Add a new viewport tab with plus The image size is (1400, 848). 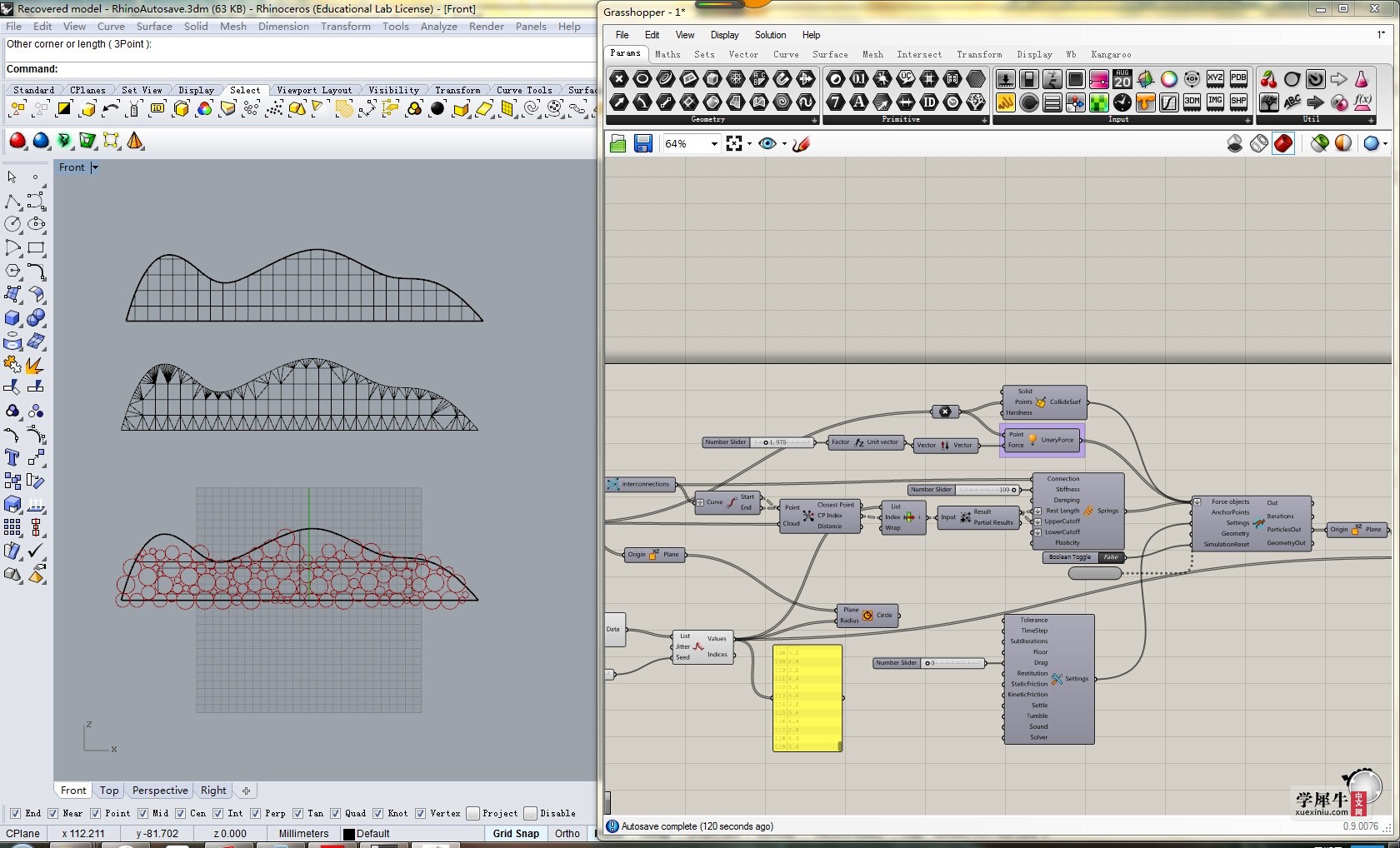pyautogui.click(x=246, y=791)
